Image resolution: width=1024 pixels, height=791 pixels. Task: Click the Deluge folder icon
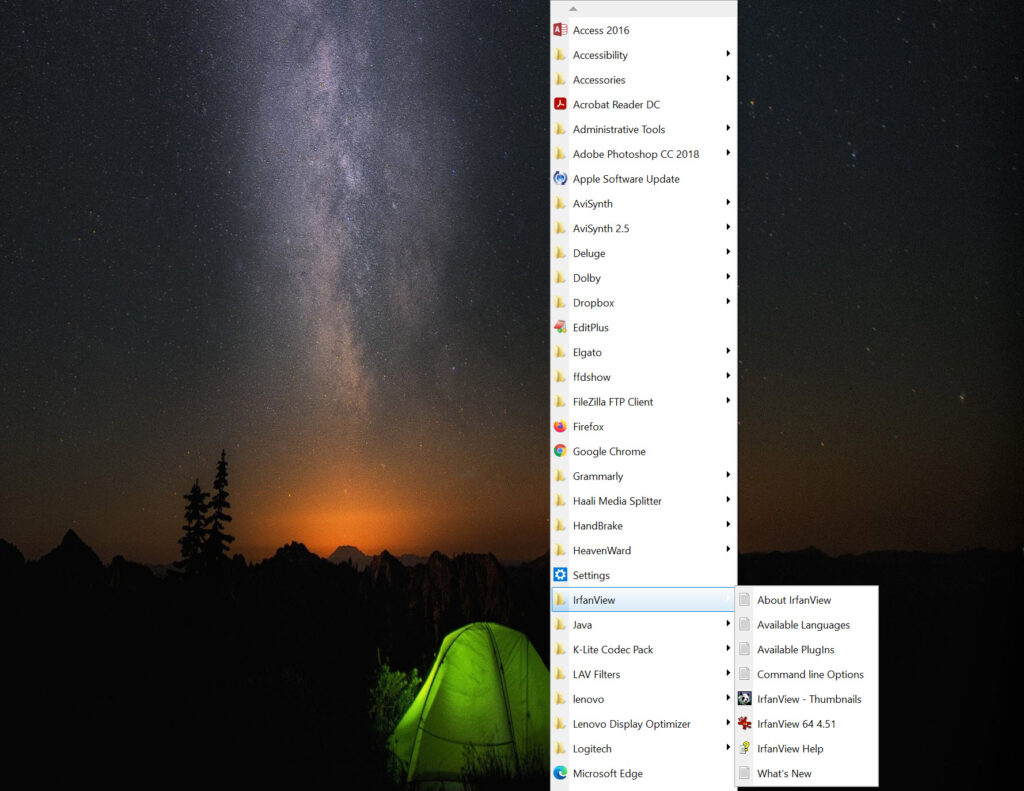[x=560, y=253]
